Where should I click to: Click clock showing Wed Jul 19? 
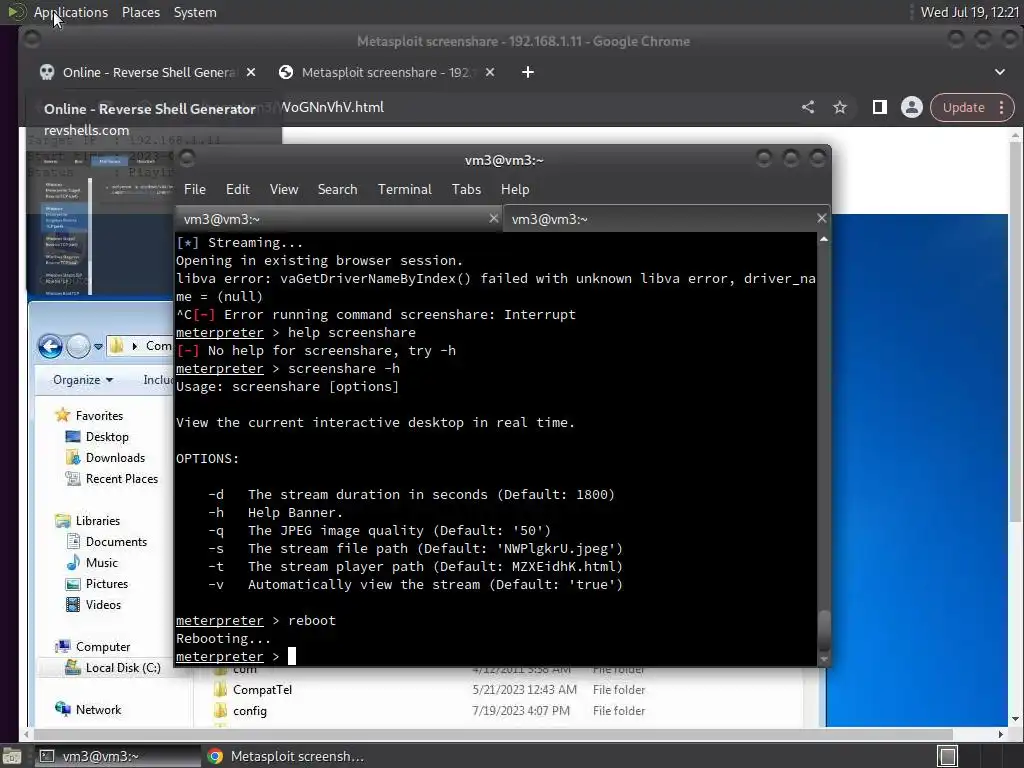tap(970, 12)
